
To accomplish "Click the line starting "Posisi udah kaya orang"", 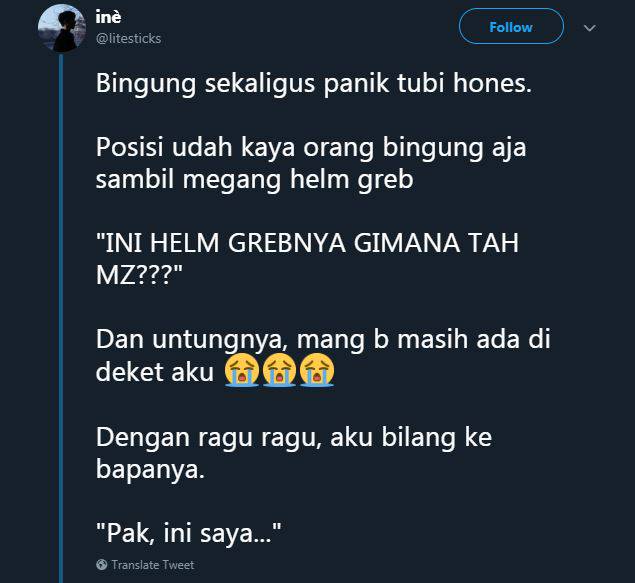I will [x=311, y=148].
